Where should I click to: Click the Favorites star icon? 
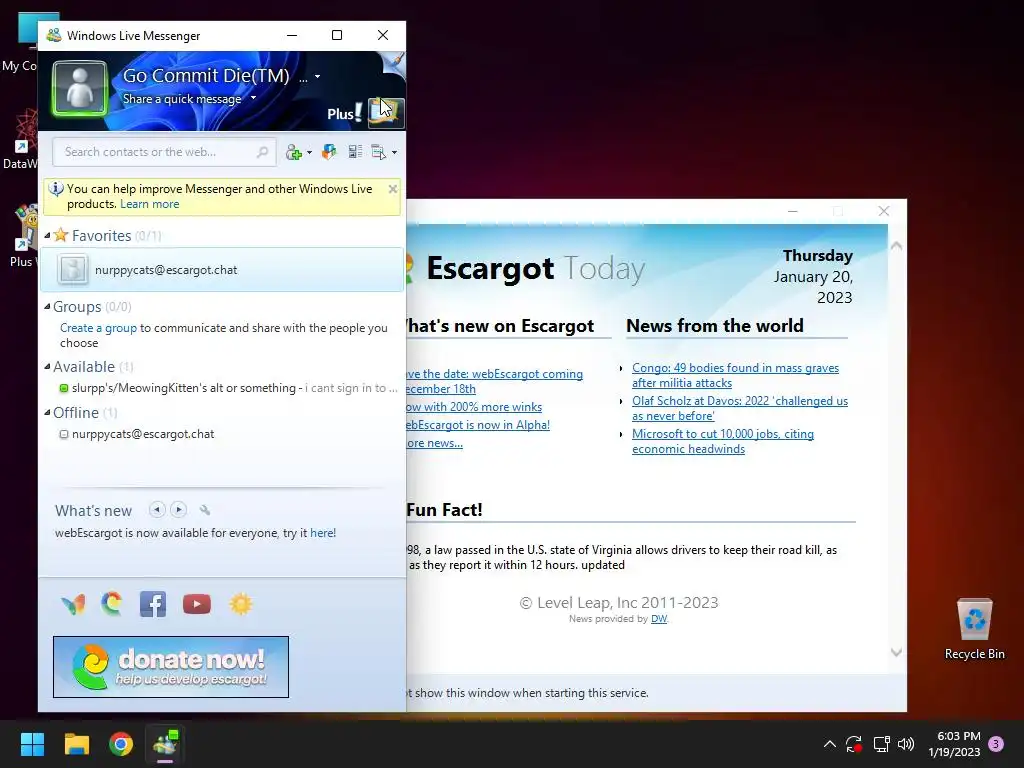pyautogui.click(x=61, y=234)
